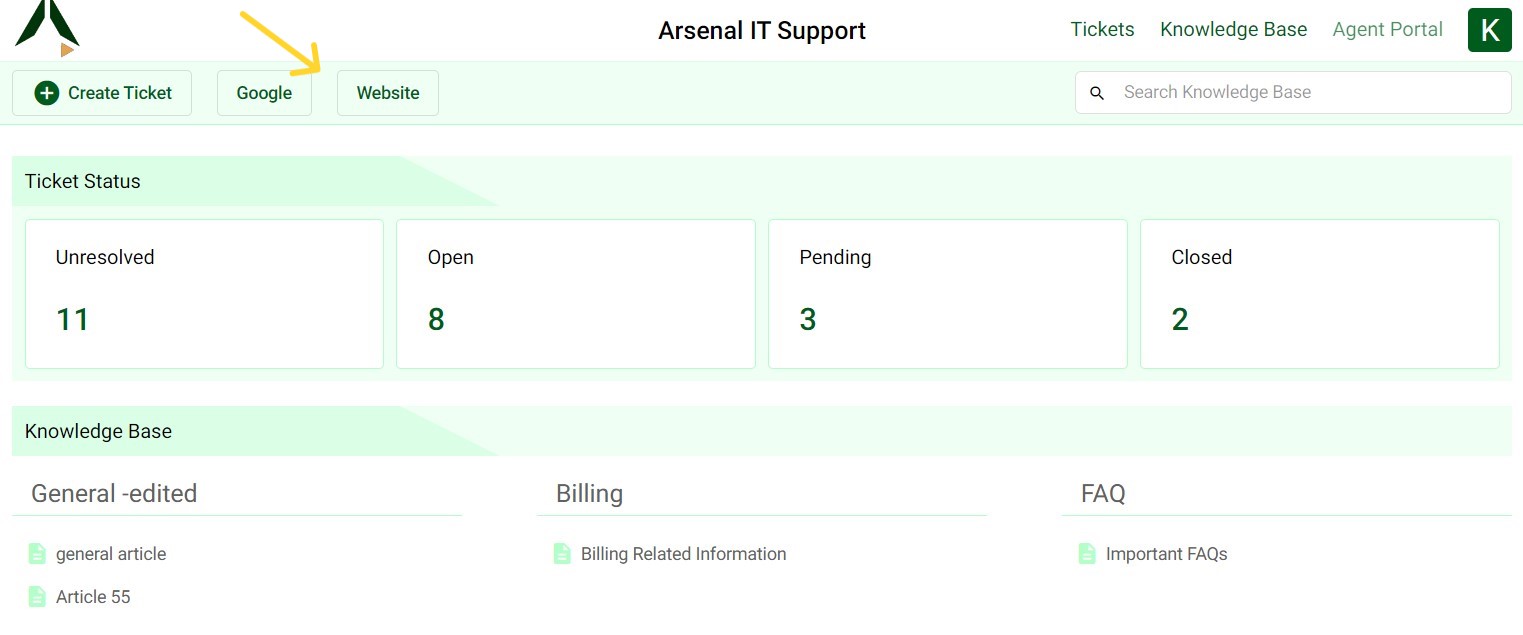The image size is (1523, 635).
Task: Click the Unresolved ticket status card
Action: (x=204, y=293)
